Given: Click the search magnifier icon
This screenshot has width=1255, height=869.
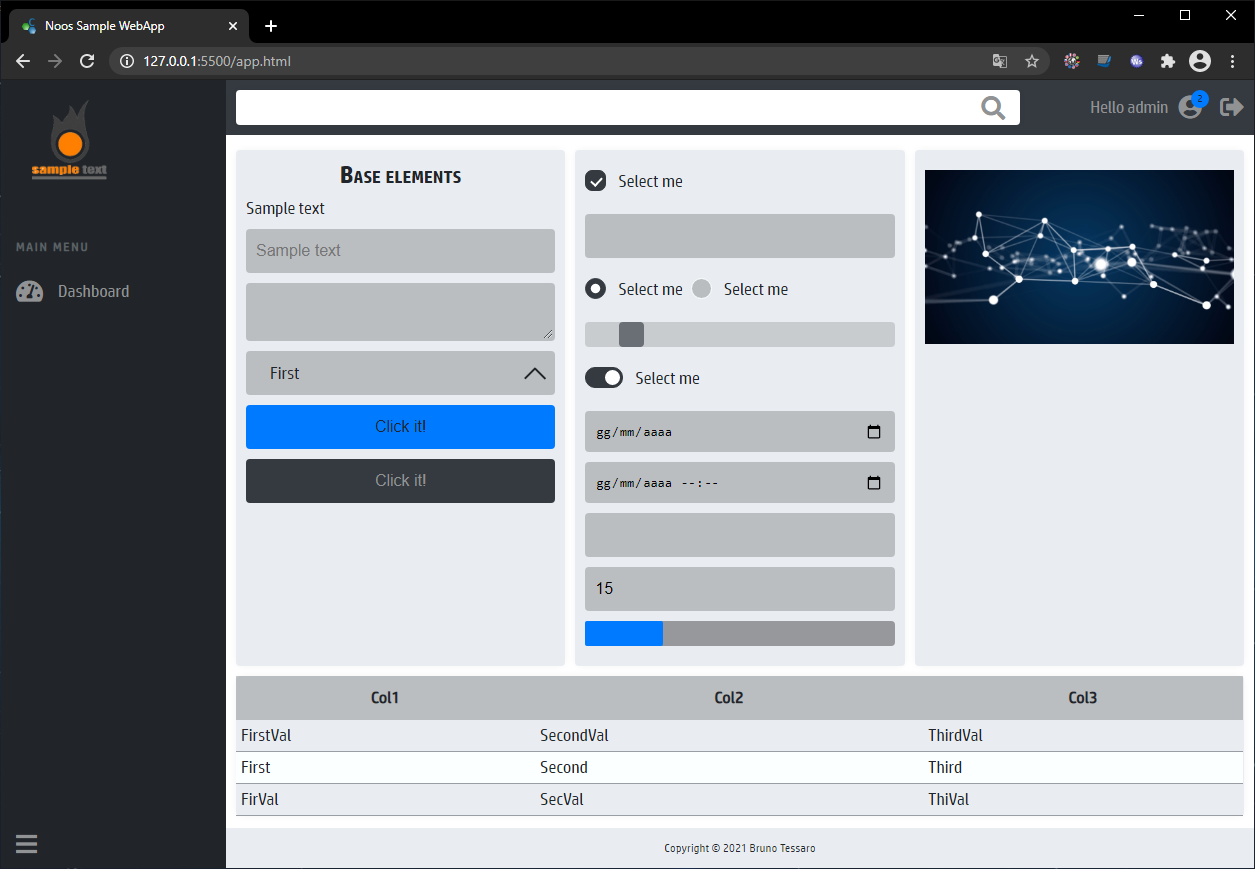Looking at the screenshot, I should point(993,108).
